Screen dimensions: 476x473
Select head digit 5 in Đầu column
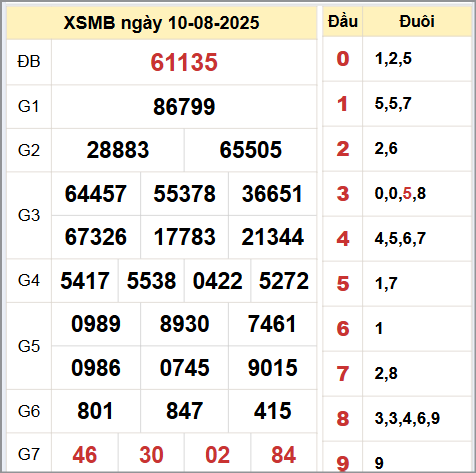[x=343, y=284]
